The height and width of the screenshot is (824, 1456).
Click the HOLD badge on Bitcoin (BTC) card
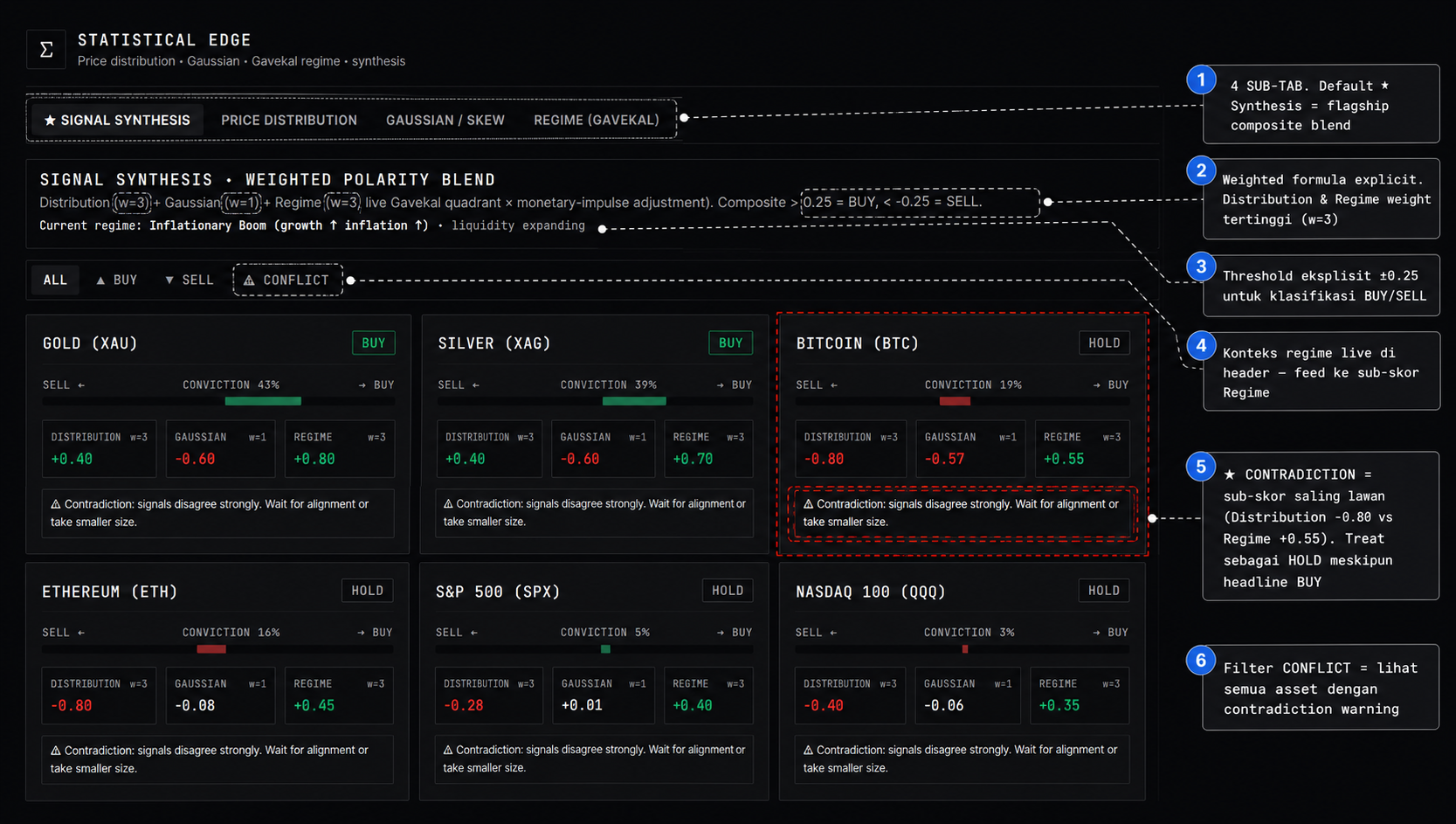tap(1104, 343)
